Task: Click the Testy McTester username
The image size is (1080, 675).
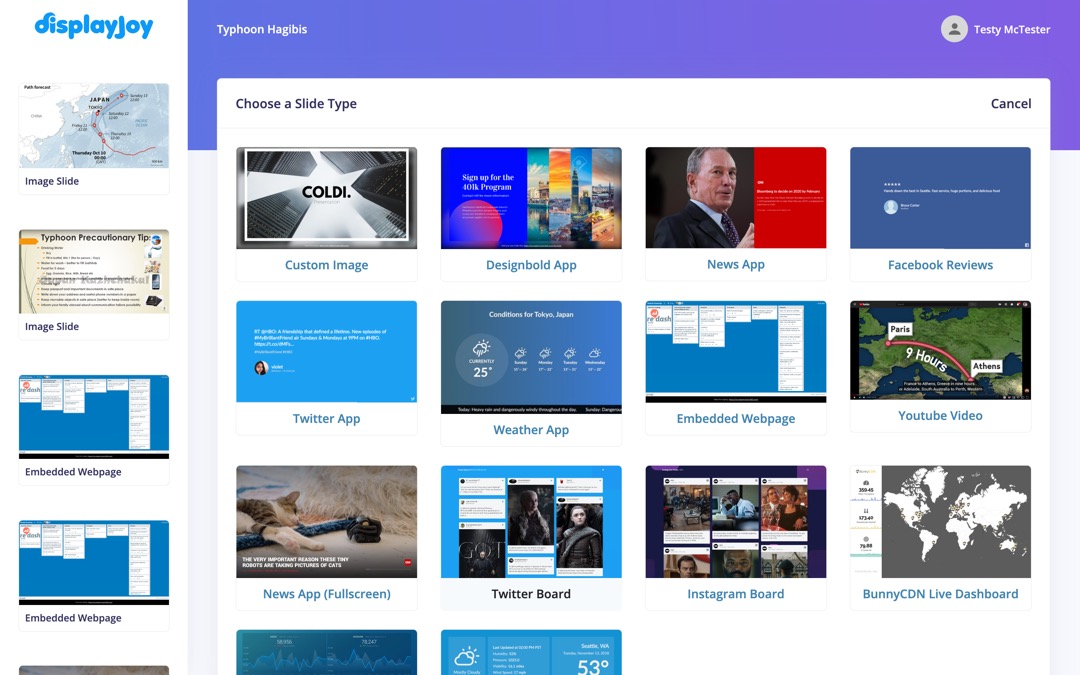Action: [1012, 30]
